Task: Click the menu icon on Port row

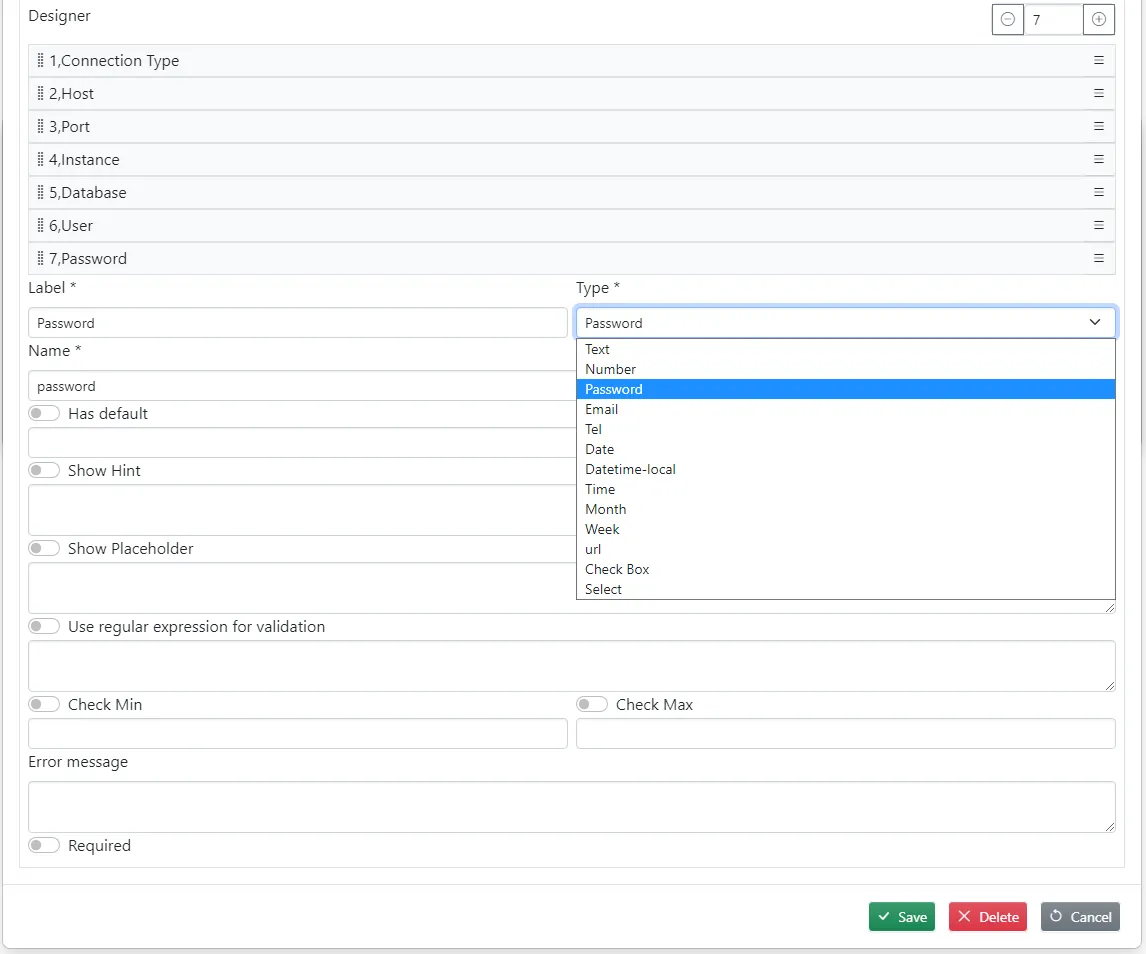Action: [1098, 127]
